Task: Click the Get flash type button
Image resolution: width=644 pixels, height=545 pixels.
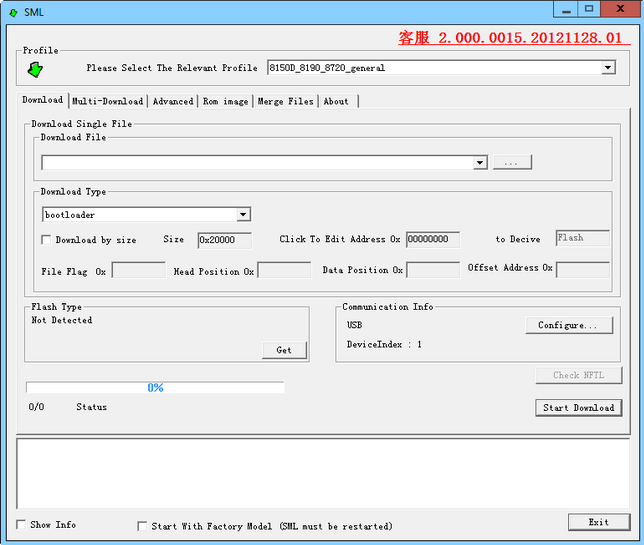Action: 284,350
